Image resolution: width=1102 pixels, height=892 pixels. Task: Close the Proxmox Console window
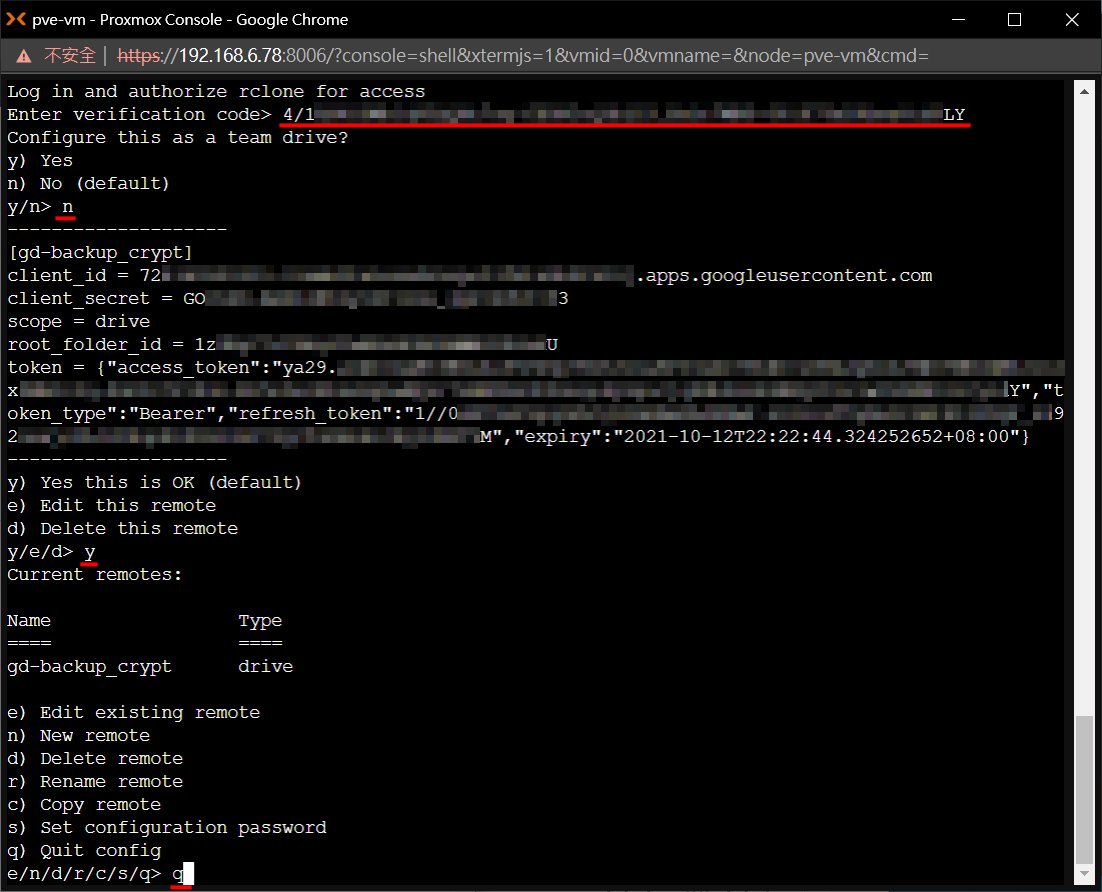tap(1069, 19)
